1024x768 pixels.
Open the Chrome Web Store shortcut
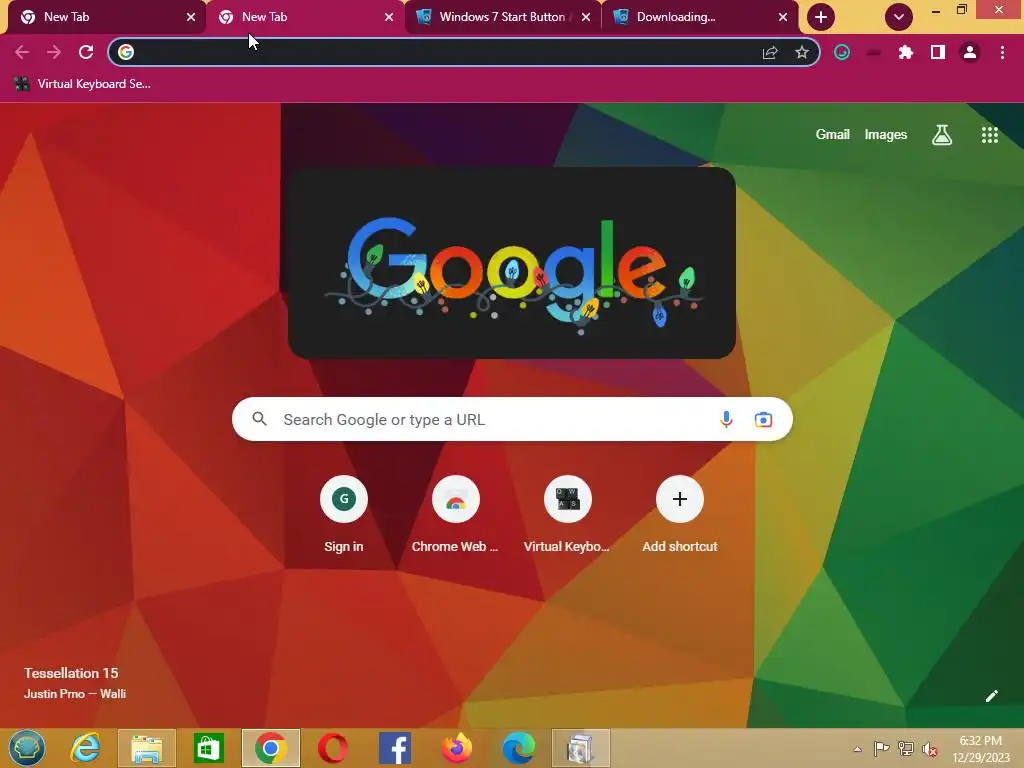(x=455, y=516)
